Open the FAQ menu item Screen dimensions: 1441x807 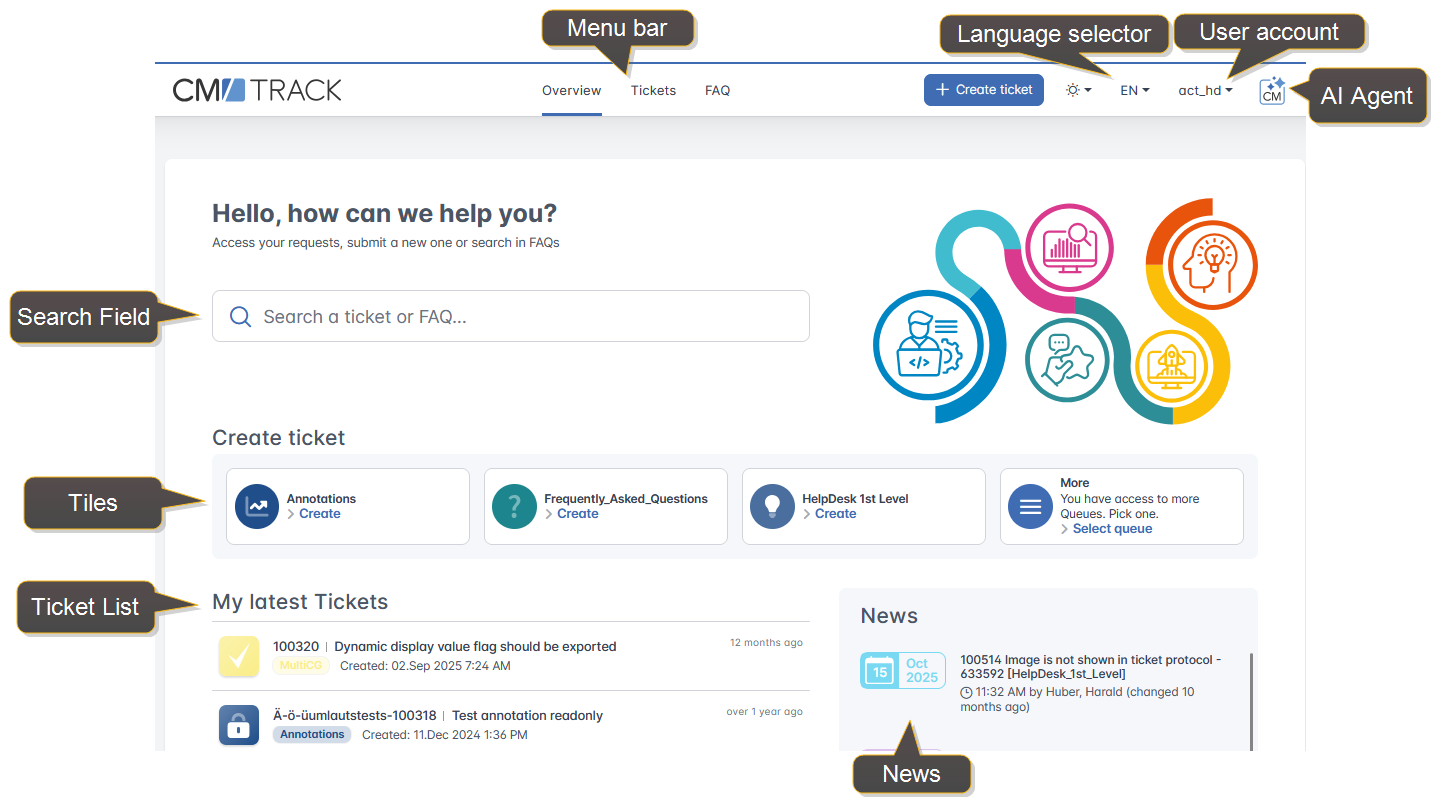[x=718, y=90]
